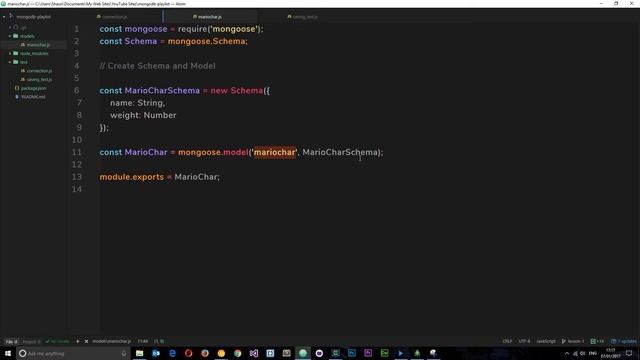The height and width of the screenshot is (360, 640).
Task: Switch to the connection.js editor tab
Action: [114, 17]
